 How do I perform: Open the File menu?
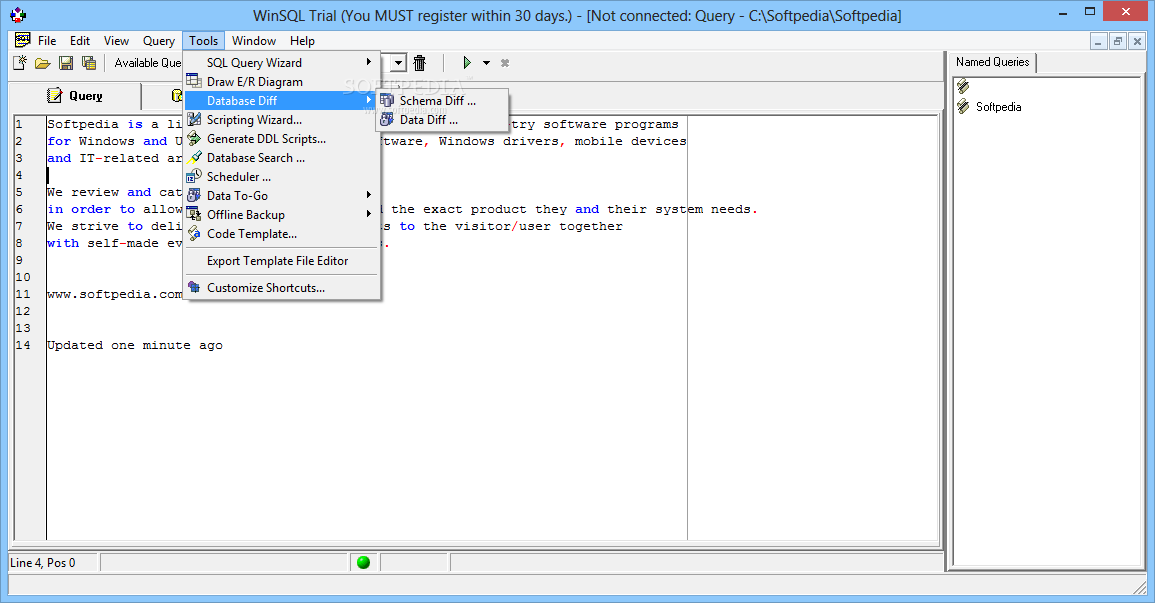47,40
